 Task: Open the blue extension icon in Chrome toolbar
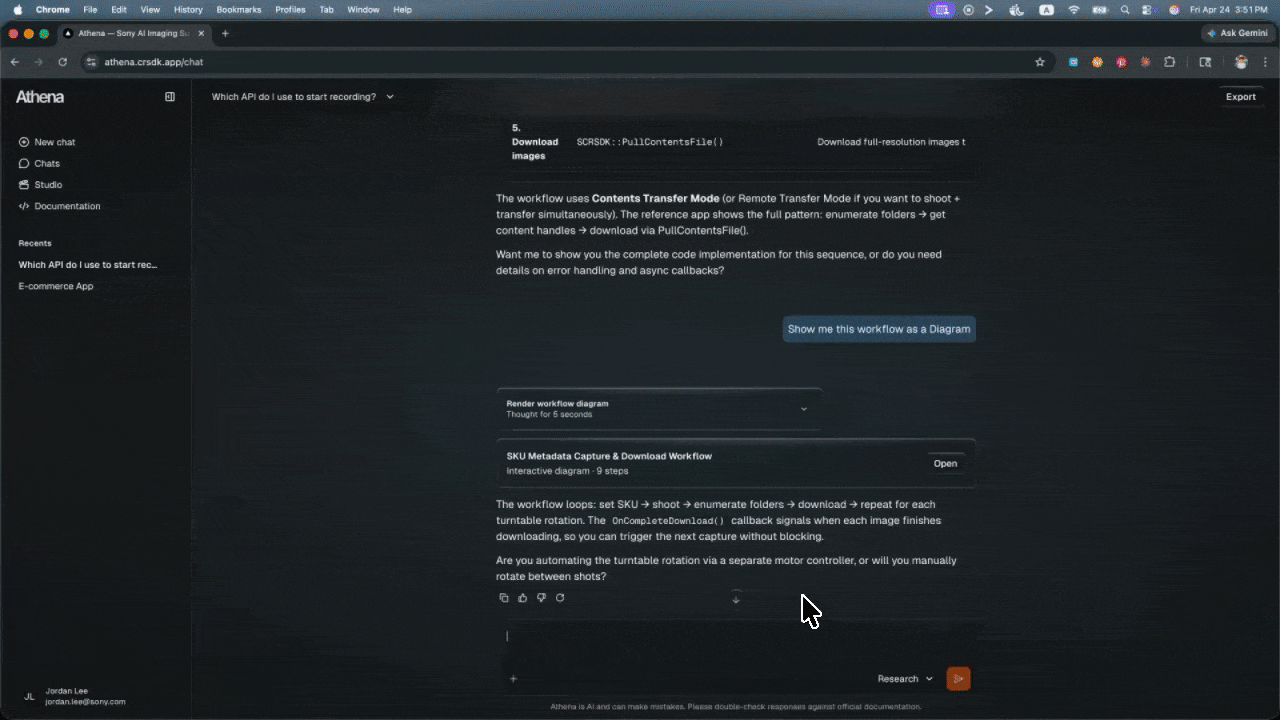coord(1073,62)
